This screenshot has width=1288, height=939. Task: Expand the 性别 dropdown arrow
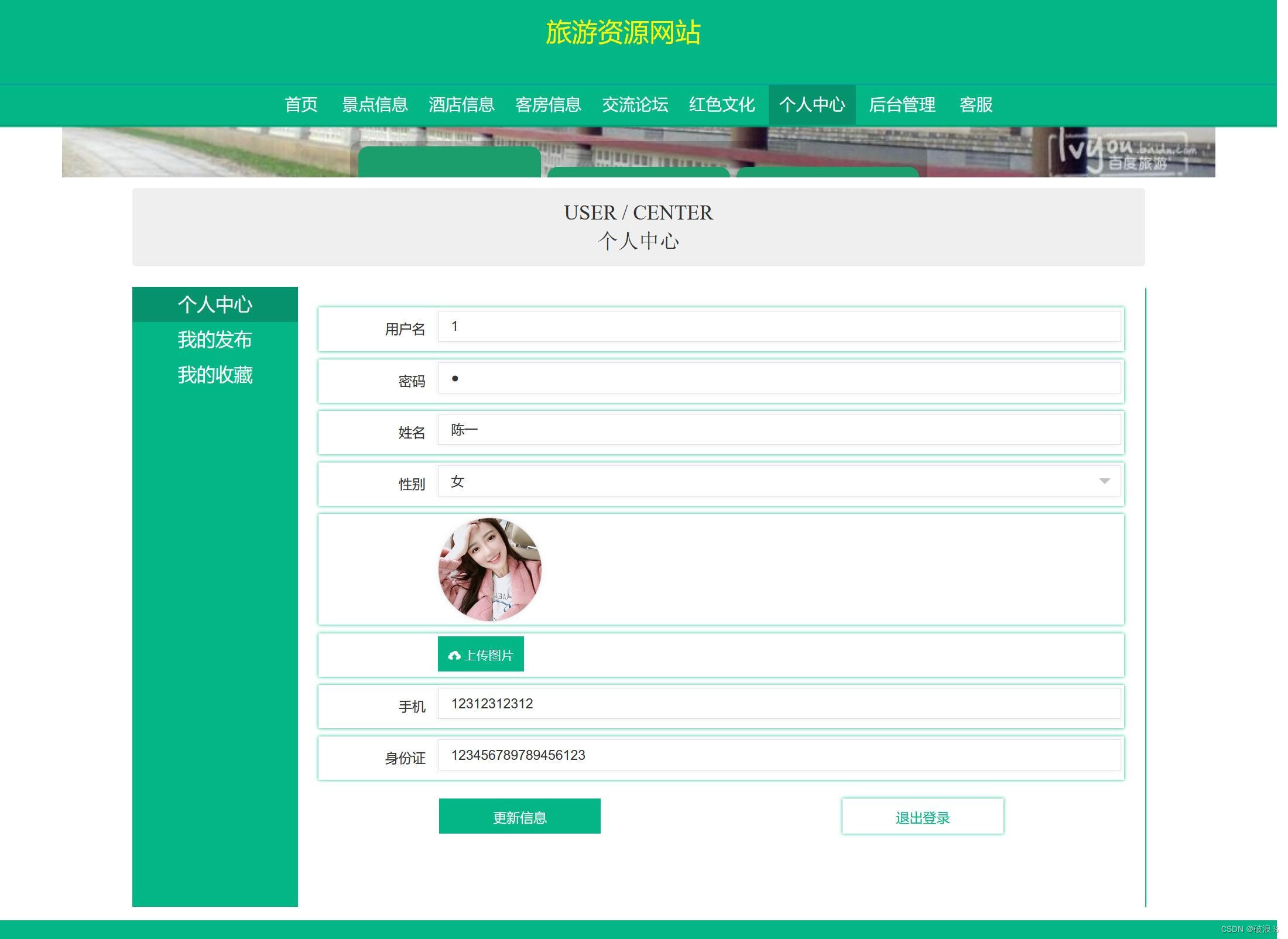click(x=1104, y=481)
